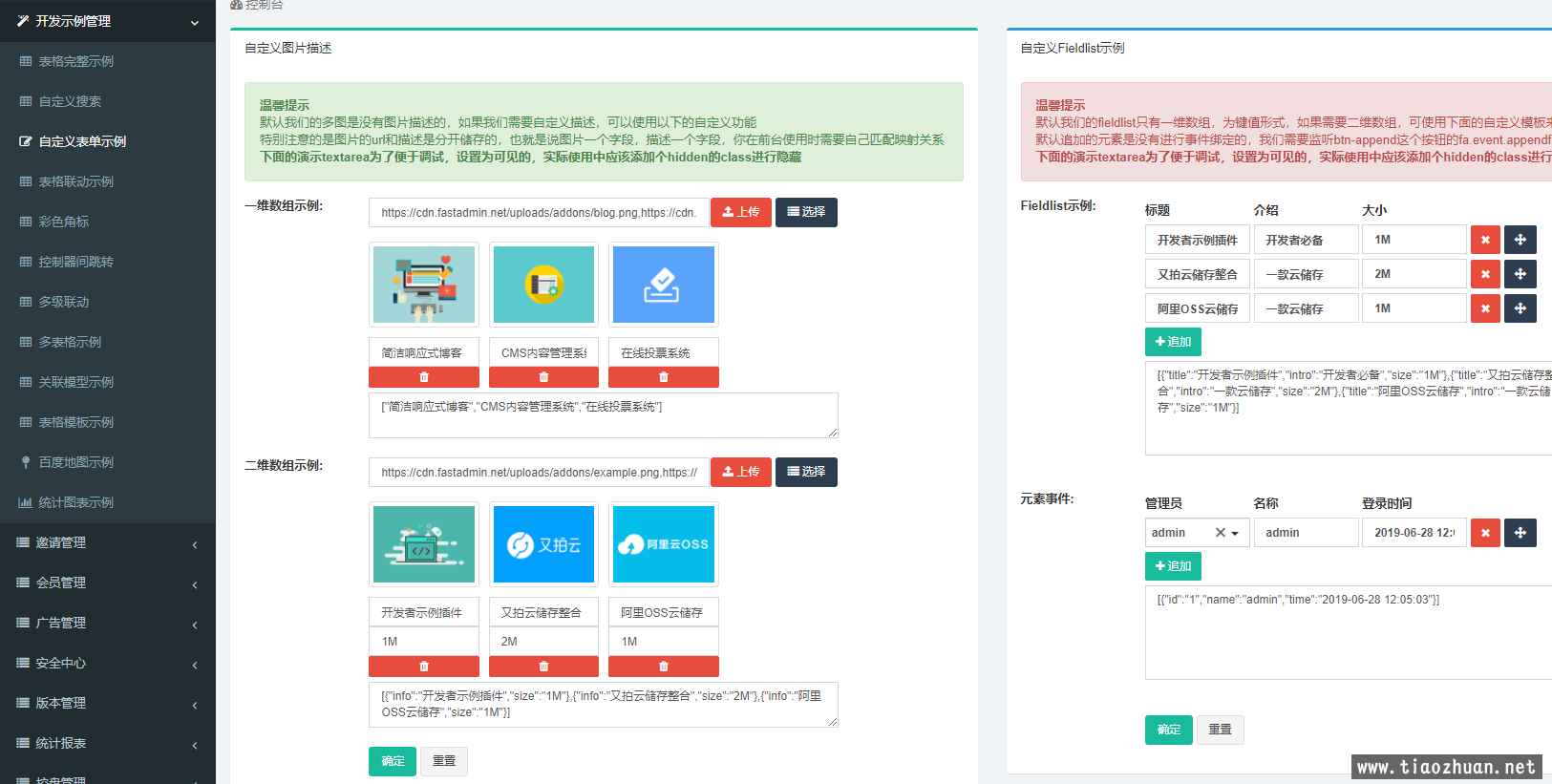
Task: Open 表格完整示例 in the sidebar
Action: [76, 61]
